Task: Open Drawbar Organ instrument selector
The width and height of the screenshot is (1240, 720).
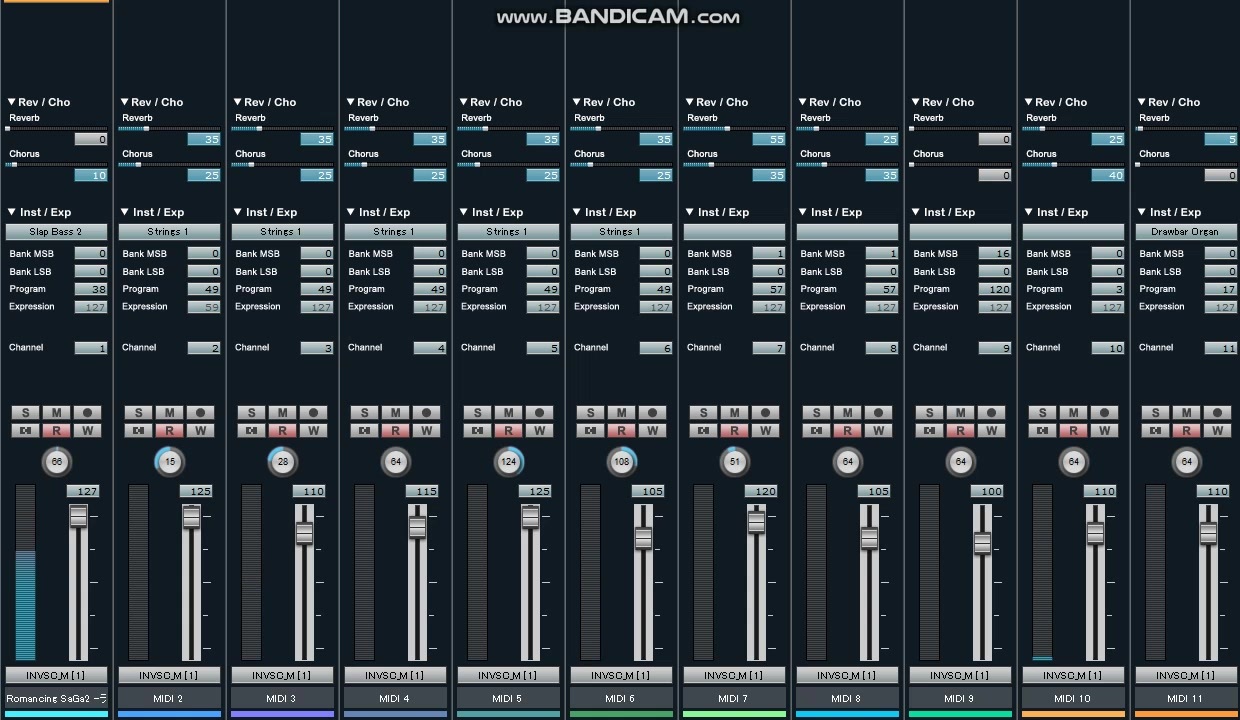Action: pos(1186,232)
